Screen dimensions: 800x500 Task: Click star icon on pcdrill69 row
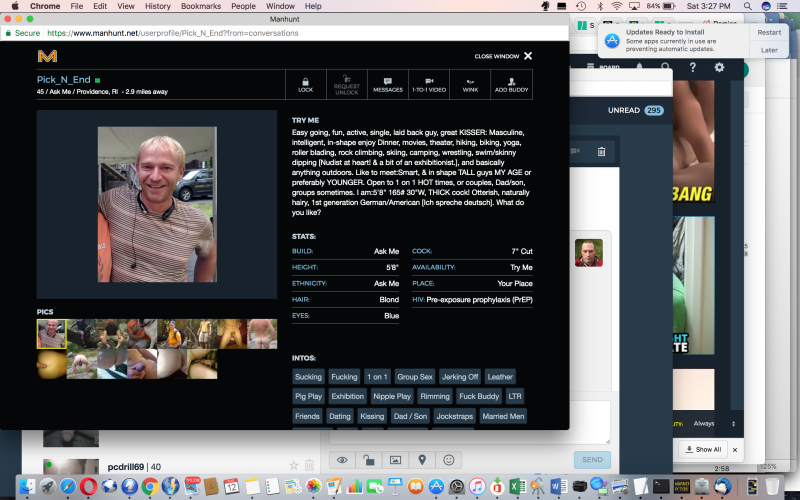293,465
